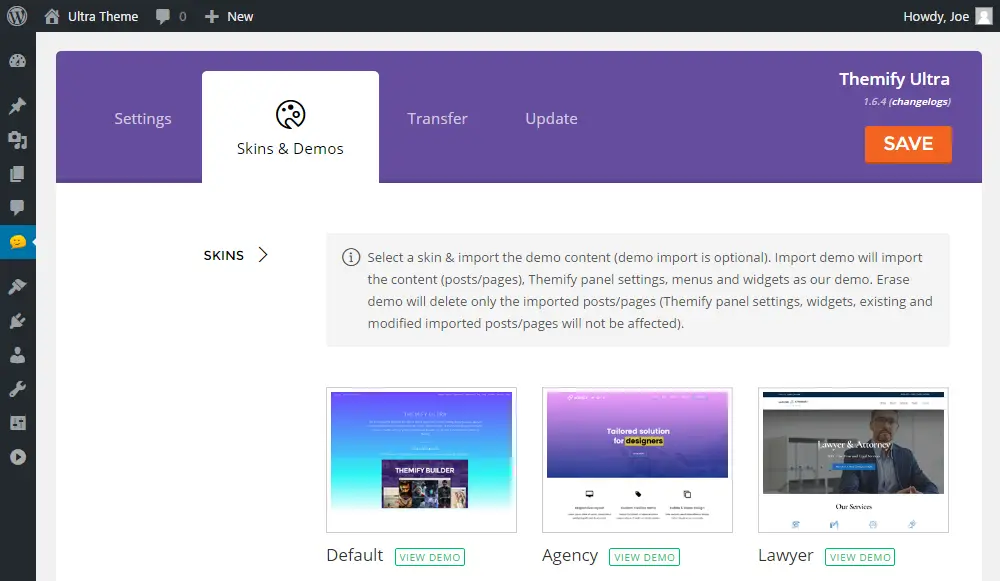The height and width of the screenshot is (581, 1000).
Task: Open the changelogs link
Action: (920, 101)
